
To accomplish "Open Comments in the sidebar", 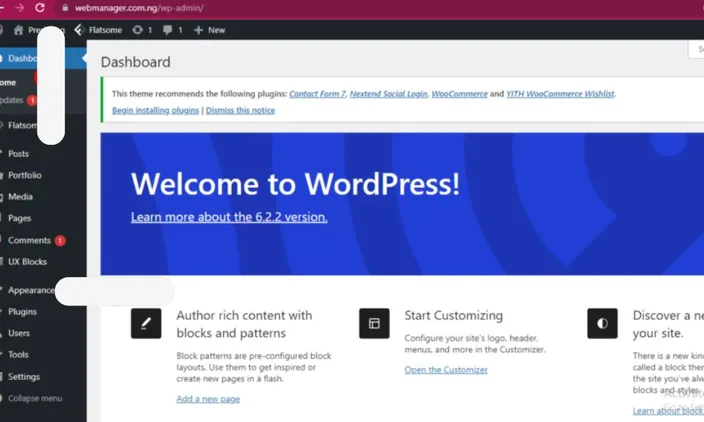I will click(x=29, y=240).
